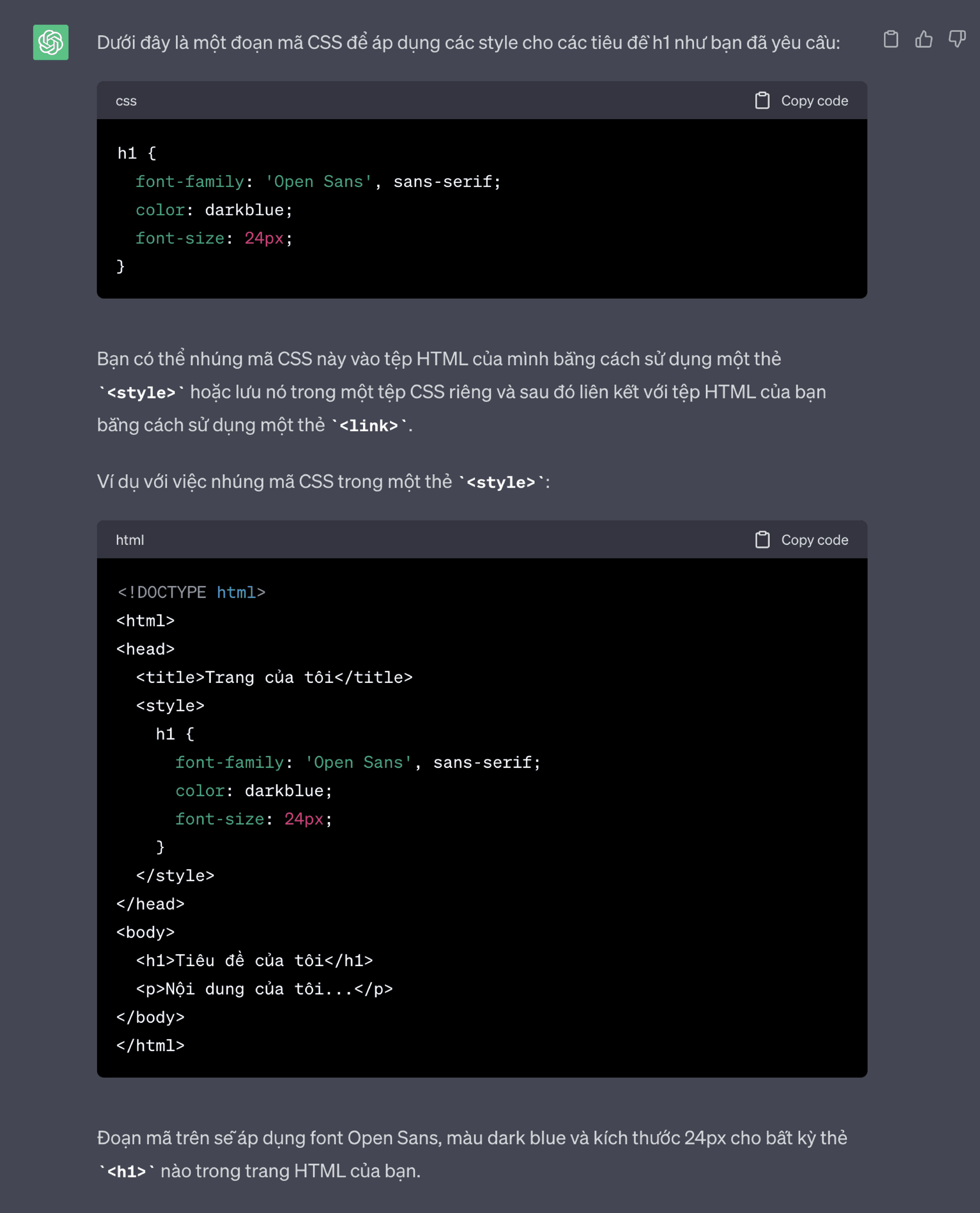This screenshot has height=1213, width=980.
Task: Click the '<!DOCTYPE html>' line
Action: (x=191, y=592)
